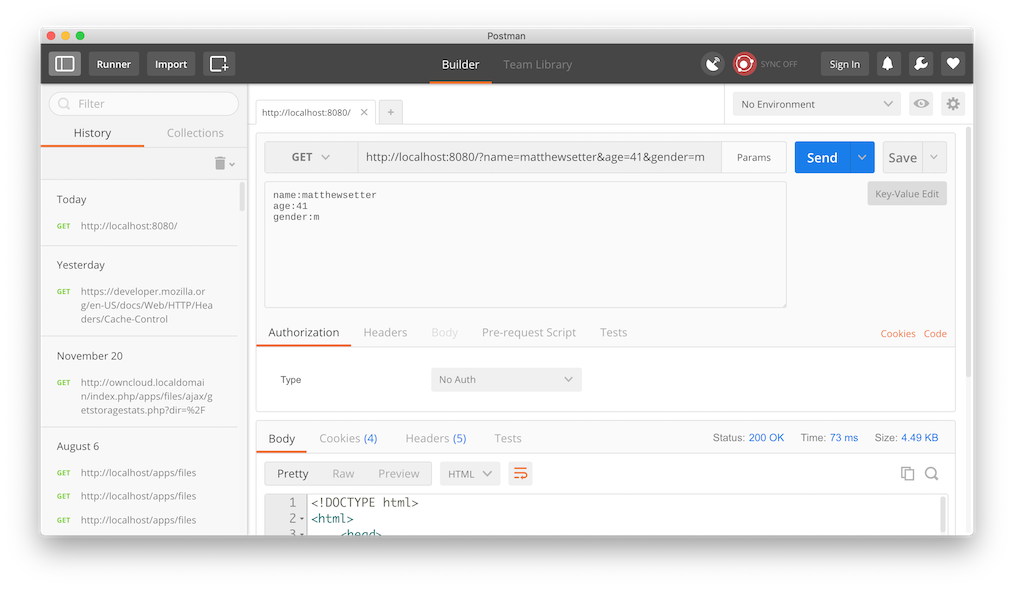Screen dimensions: 1014x589
Task: Open the Save button dropdown arrow
Action: [x=934, y=157]
